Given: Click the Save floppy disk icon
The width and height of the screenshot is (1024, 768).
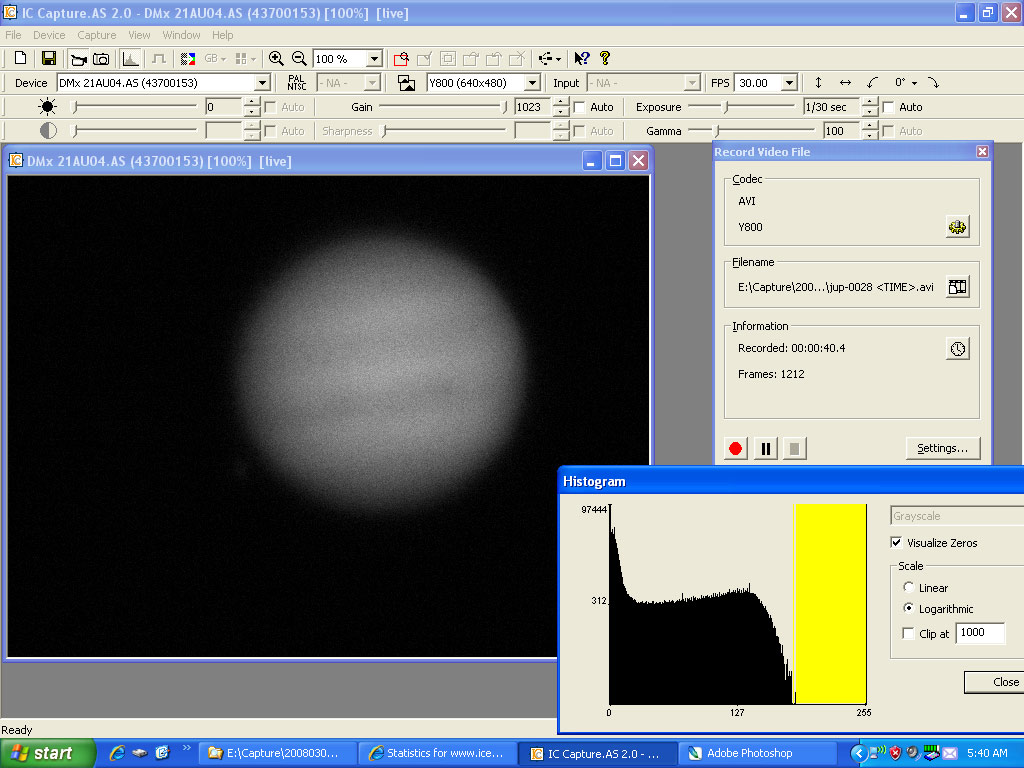Looking at the screenshot, I should [x=48, y=58].
